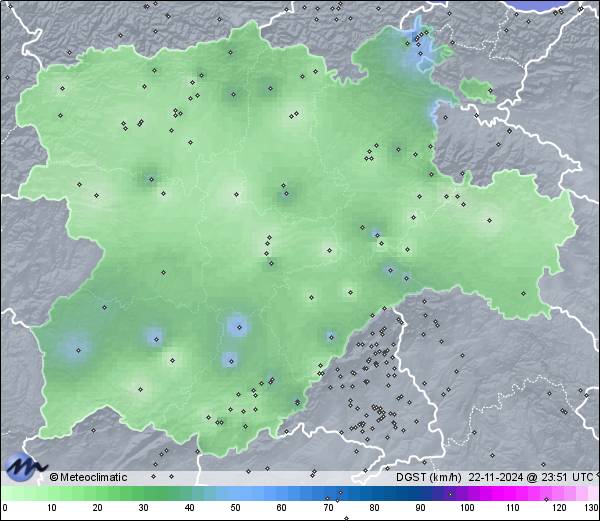Select the 40 value on the scale

click(189, 508)
